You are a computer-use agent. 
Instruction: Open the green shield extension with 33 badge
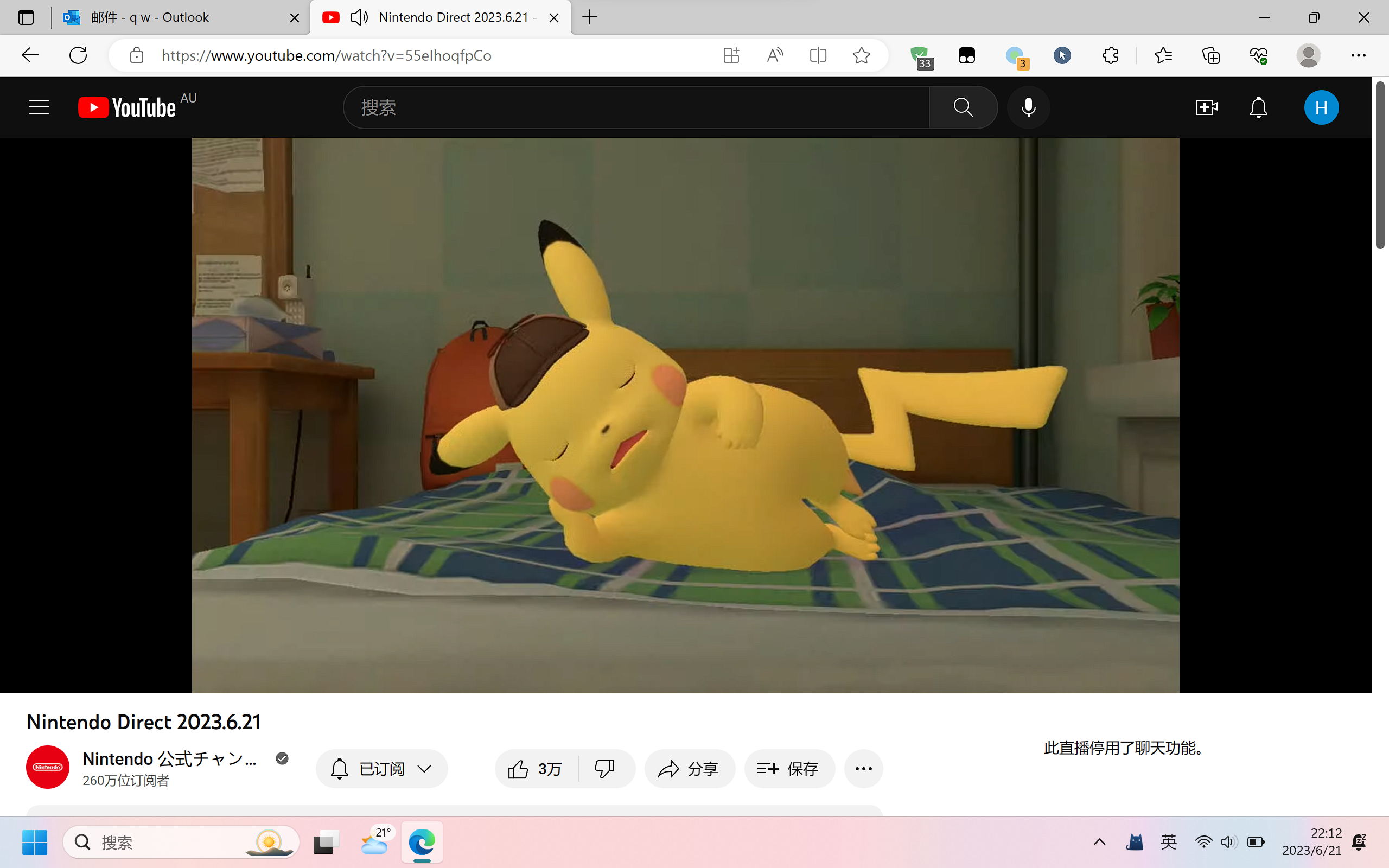921,56
